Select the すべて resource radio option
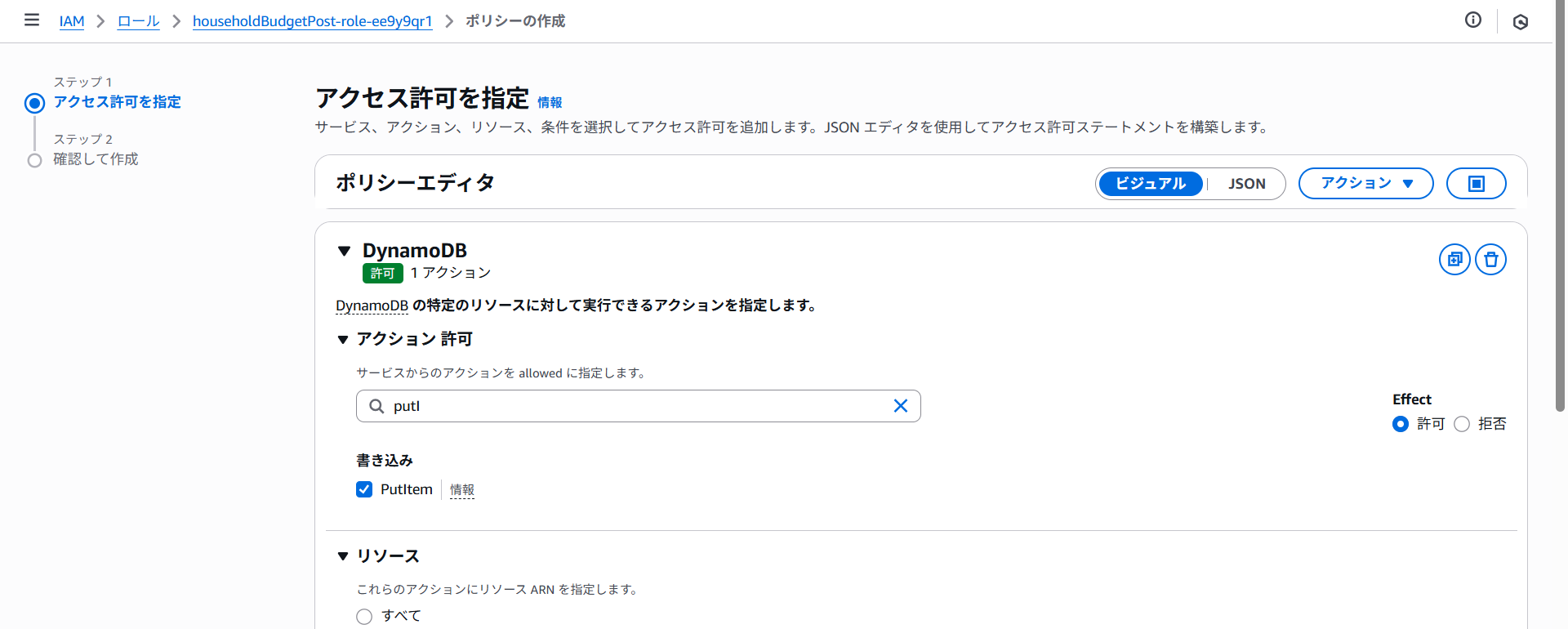Screen dimensions: 1568x629 [364, 616]
